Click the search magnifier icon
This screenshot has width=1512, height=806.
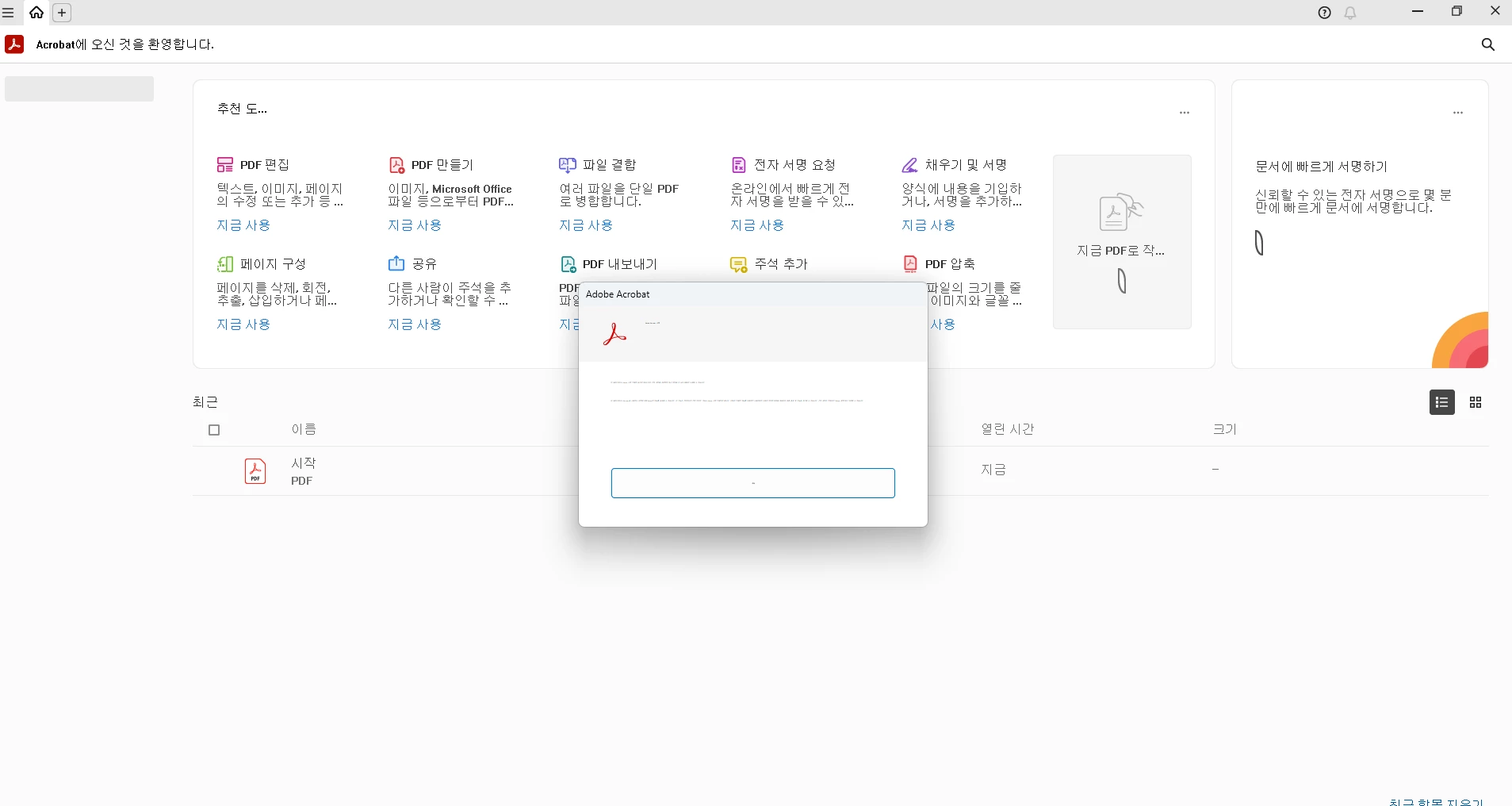pos(1488,44)
